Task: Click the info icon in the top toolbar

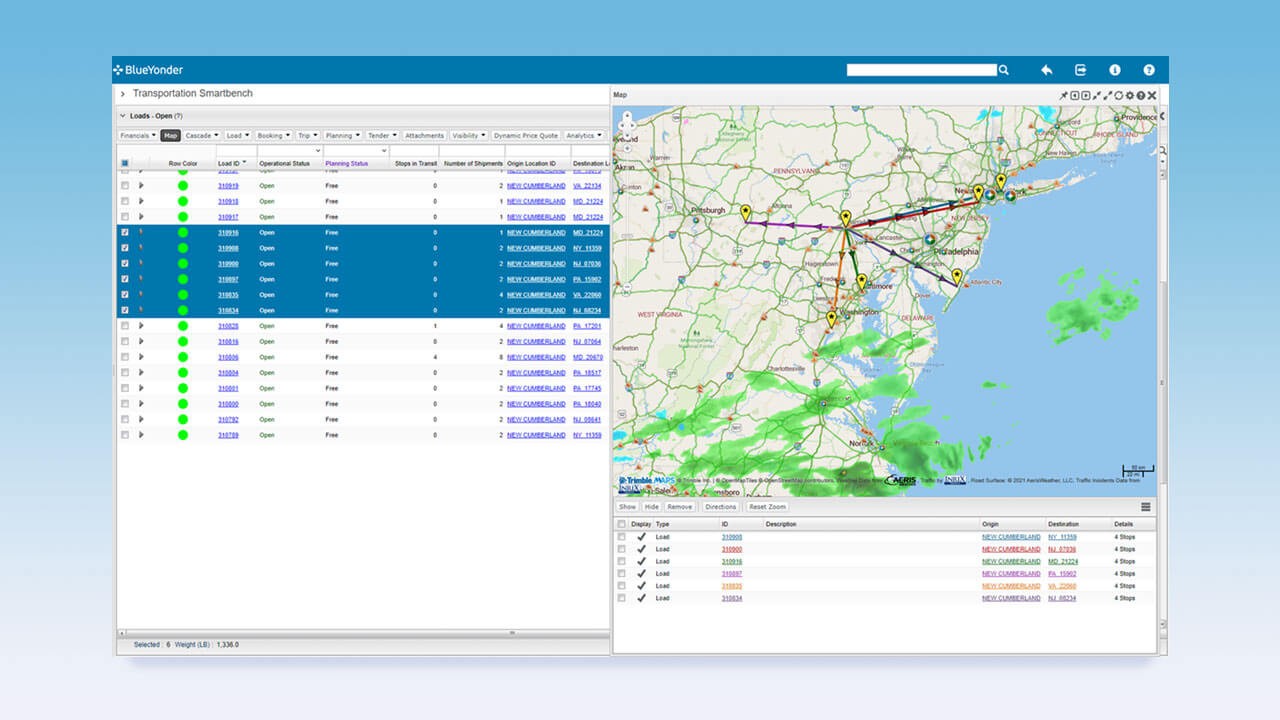Action: [1114, 69]
